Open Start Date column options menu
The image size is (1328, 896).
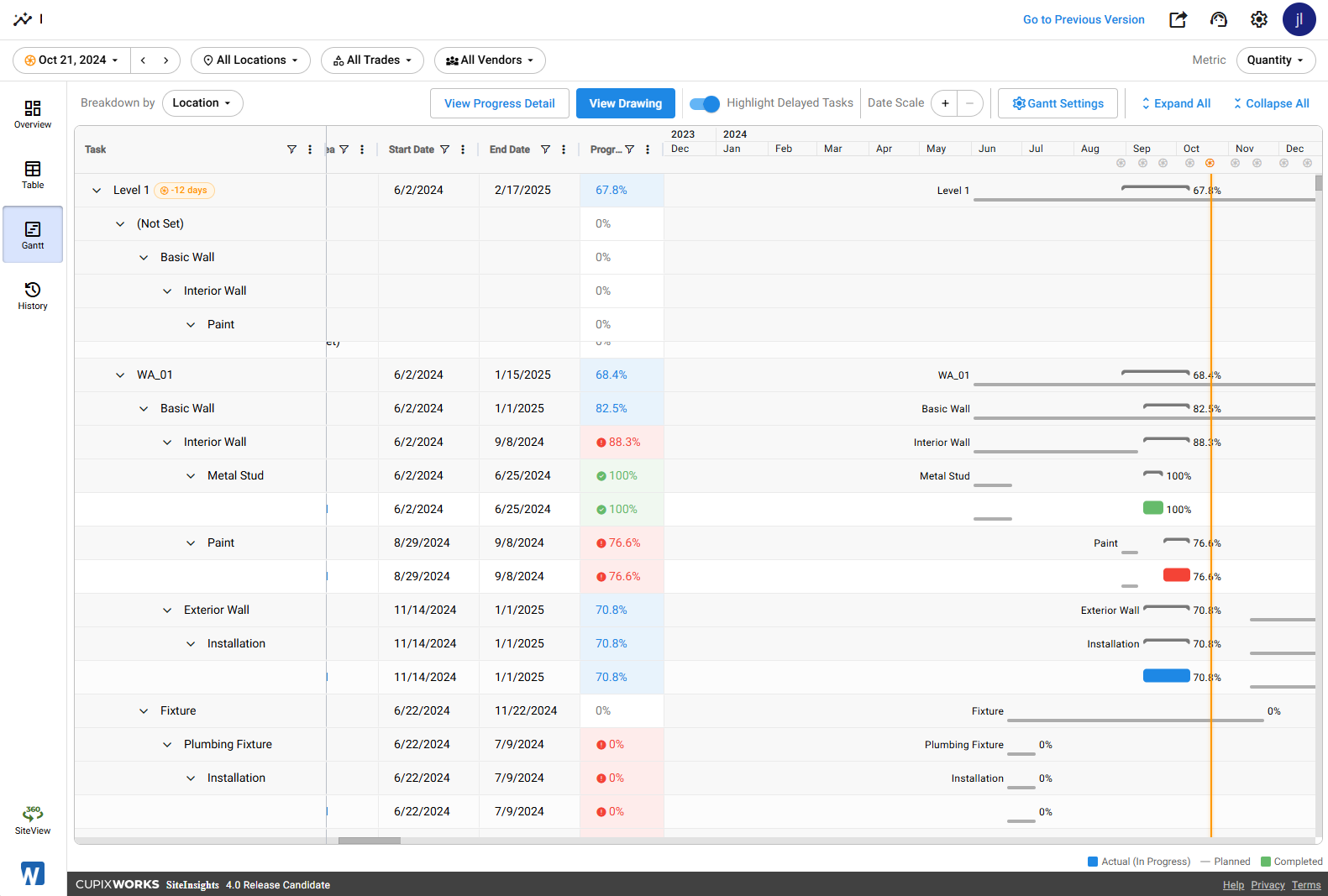tap(463, 149)
